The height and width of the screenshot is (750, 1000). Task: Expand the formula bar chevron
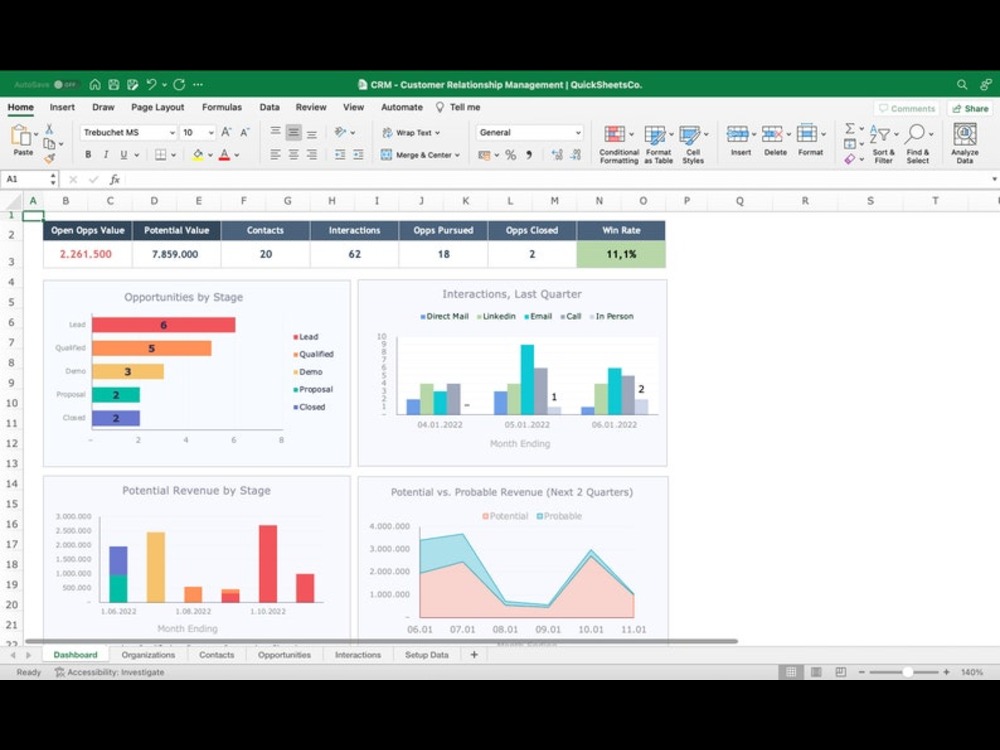click(994, 179)
